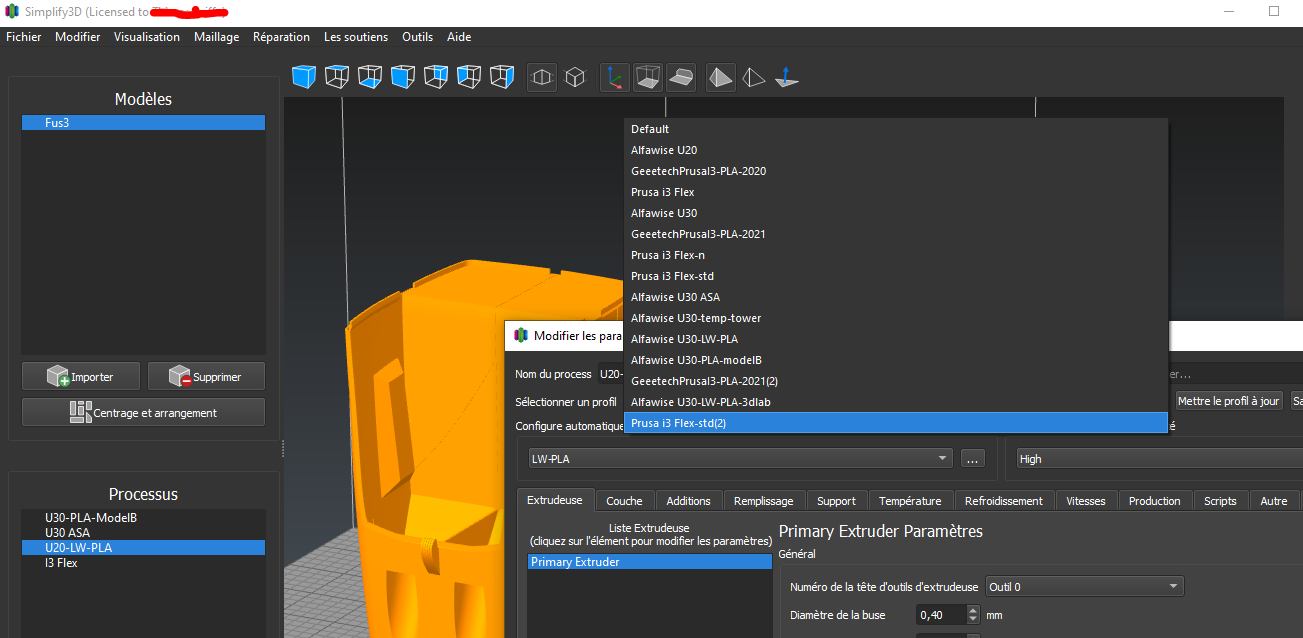
Task: Click Centrage et arrangement button
Action: click(143, 412)
